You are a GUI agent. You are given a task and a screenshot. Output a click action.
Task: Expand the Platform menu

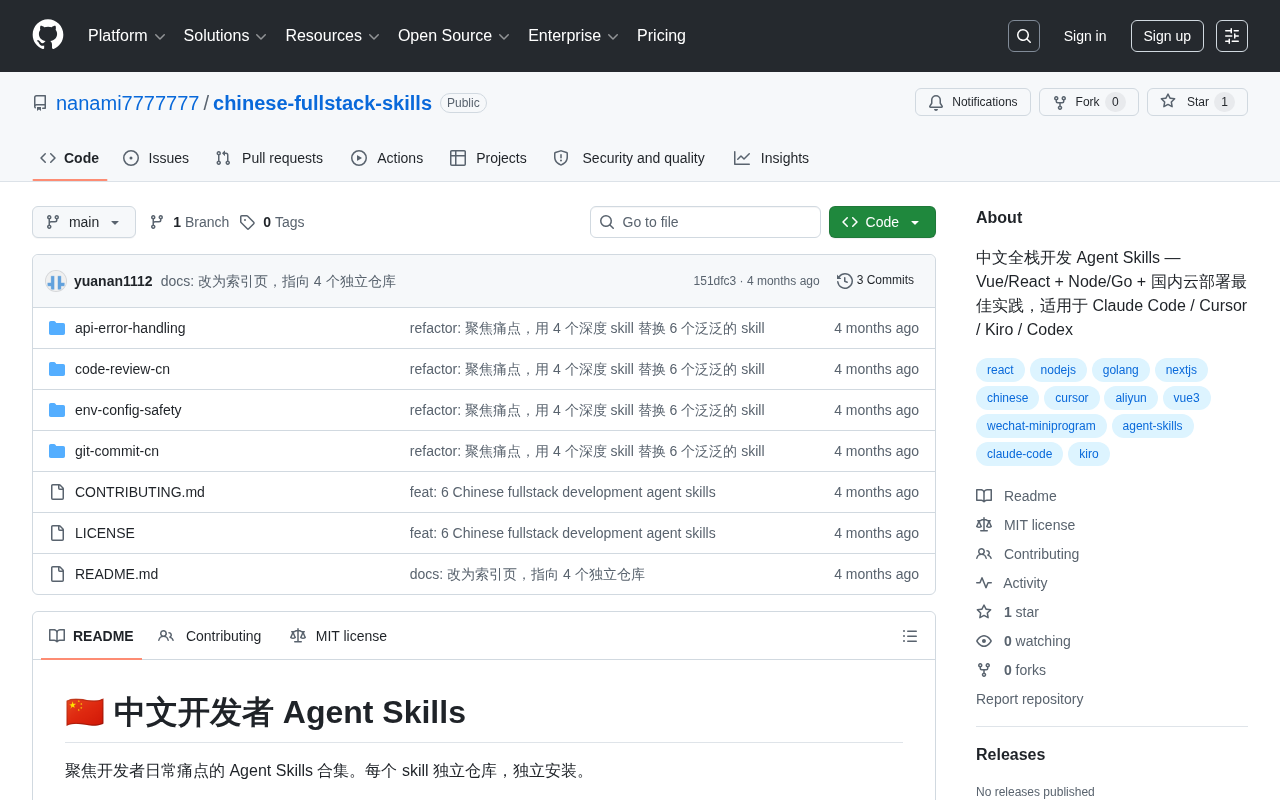[126, 36]
